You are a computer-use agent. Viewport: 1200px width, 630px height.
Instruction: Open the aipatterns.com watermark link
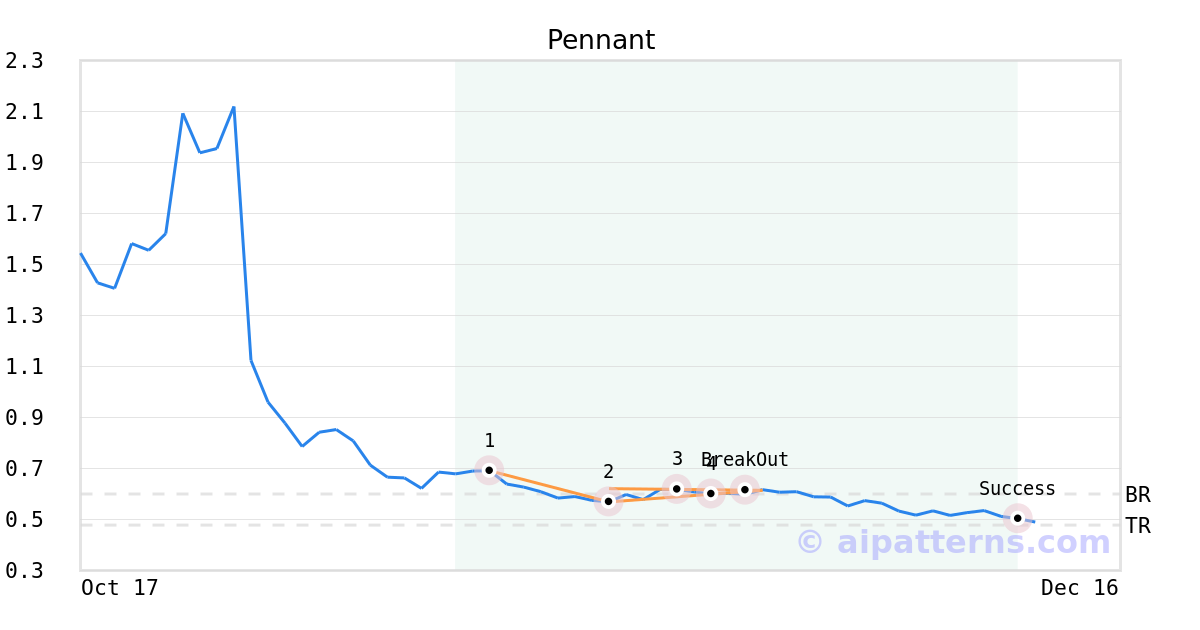(x=953, y=542)
